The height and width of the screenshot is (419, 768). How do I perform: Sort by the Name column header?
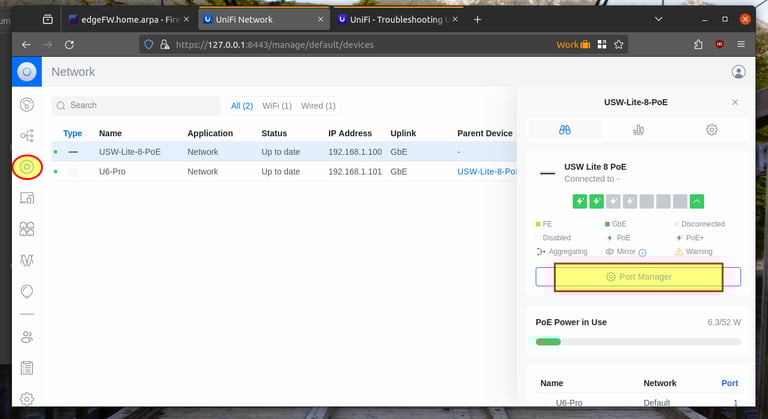110,133
